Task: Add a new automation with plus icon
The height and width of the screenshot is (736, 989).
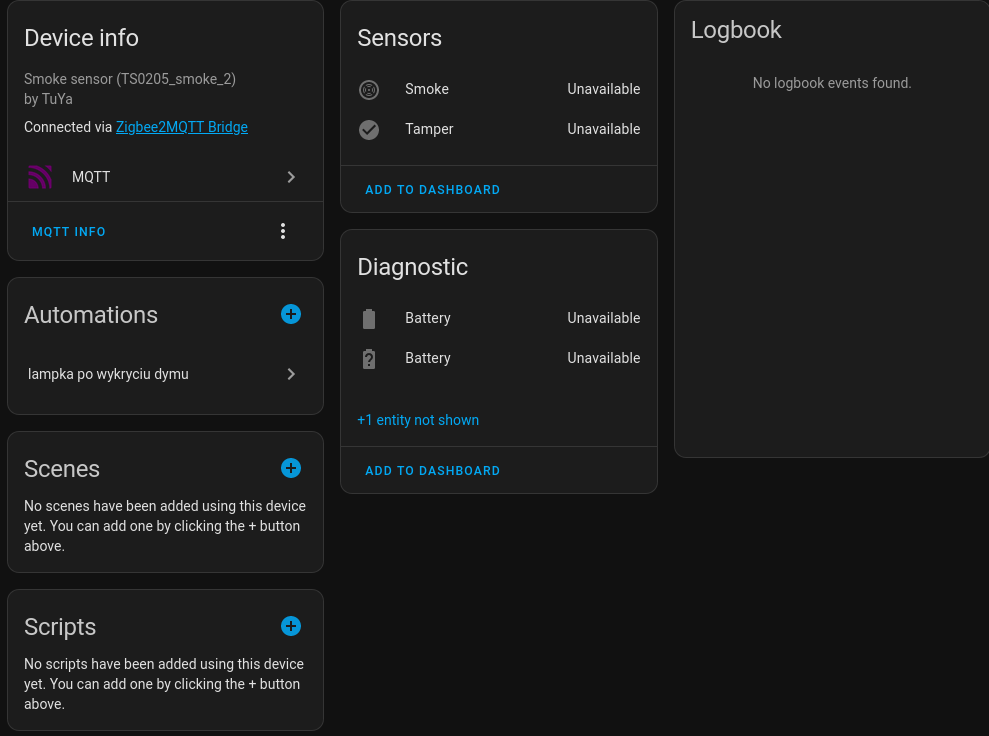Action: pos(291,314)
